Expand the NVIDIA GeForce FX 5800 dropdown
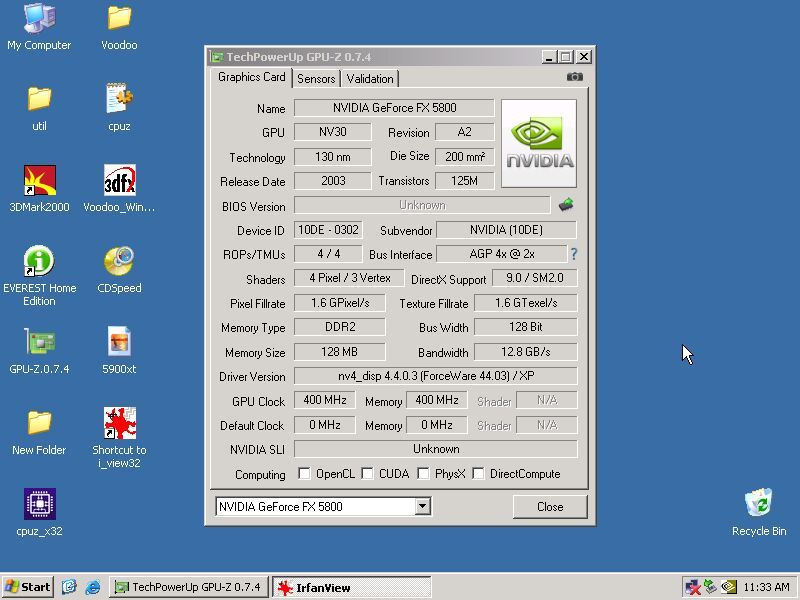Image resolution: width=800 pixels, height=600 pixels. [x=422, y=506]
